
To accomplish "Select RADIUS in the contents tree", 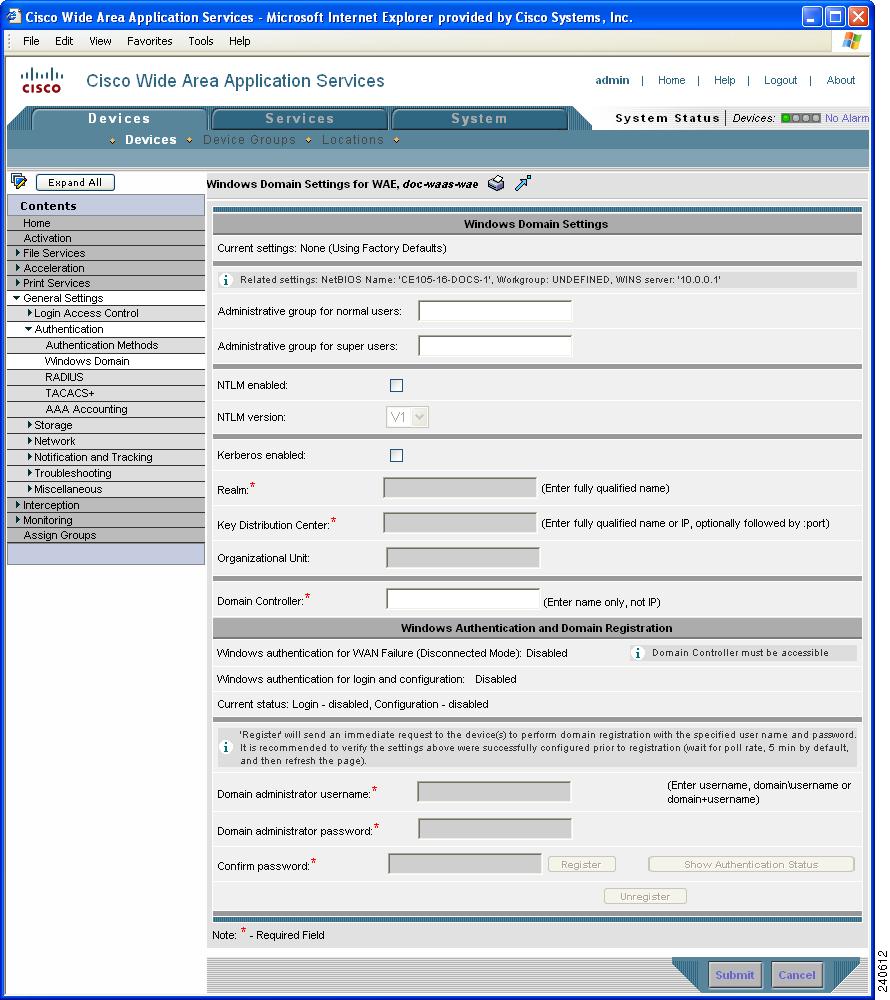I will pos(64,377).
